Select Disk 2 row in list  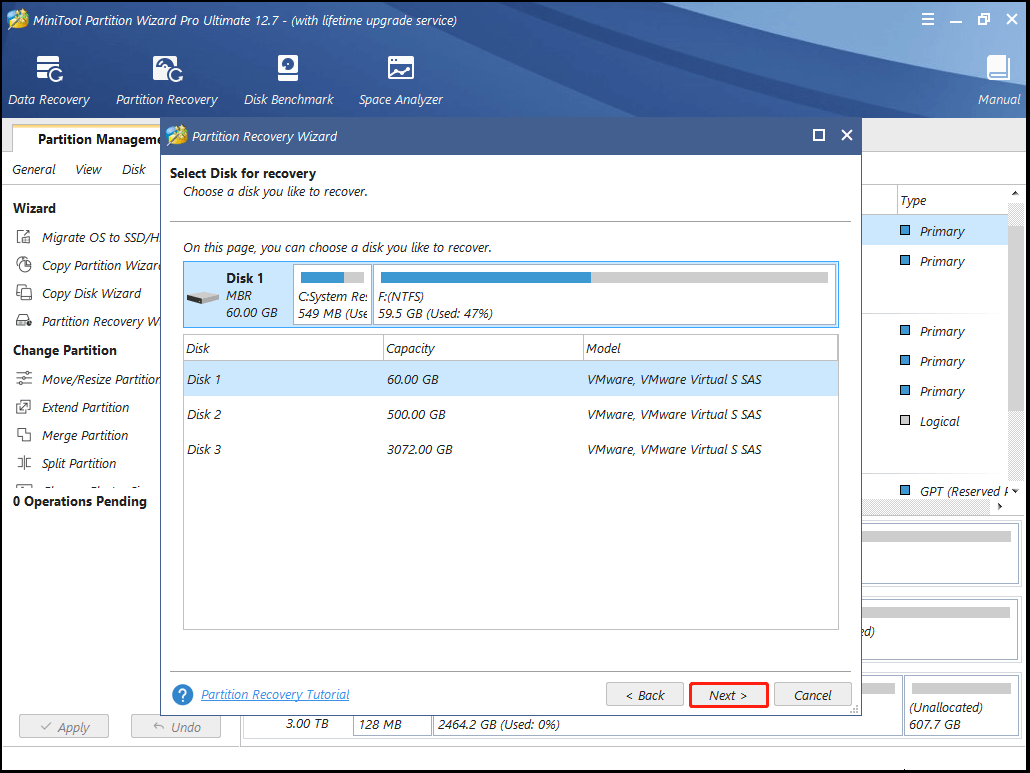pyautogui.click(x=511, y=414)
